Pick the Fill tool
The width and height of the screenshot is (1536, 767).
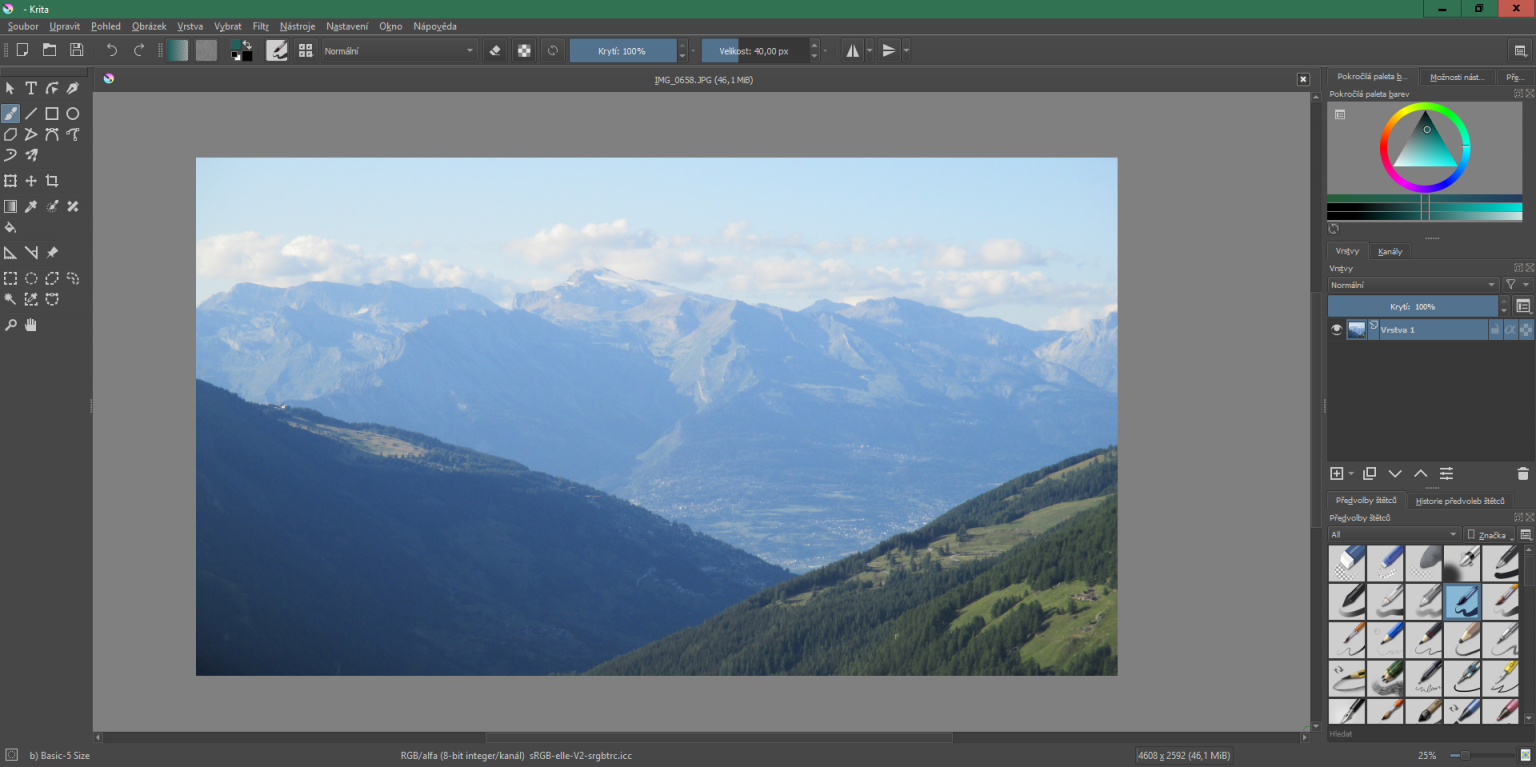point(10,227)
